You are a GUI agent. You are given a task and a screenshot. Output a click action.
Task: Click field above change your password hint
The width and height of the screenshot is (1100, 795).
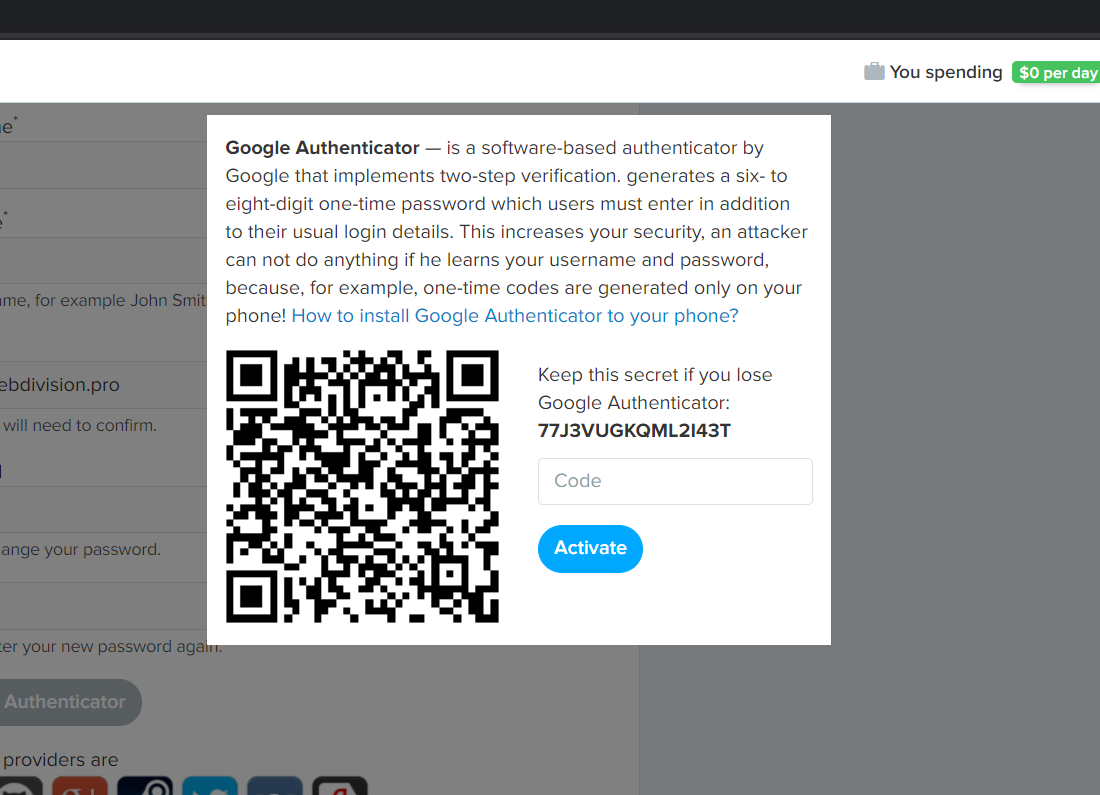click(x=100, y=510)
